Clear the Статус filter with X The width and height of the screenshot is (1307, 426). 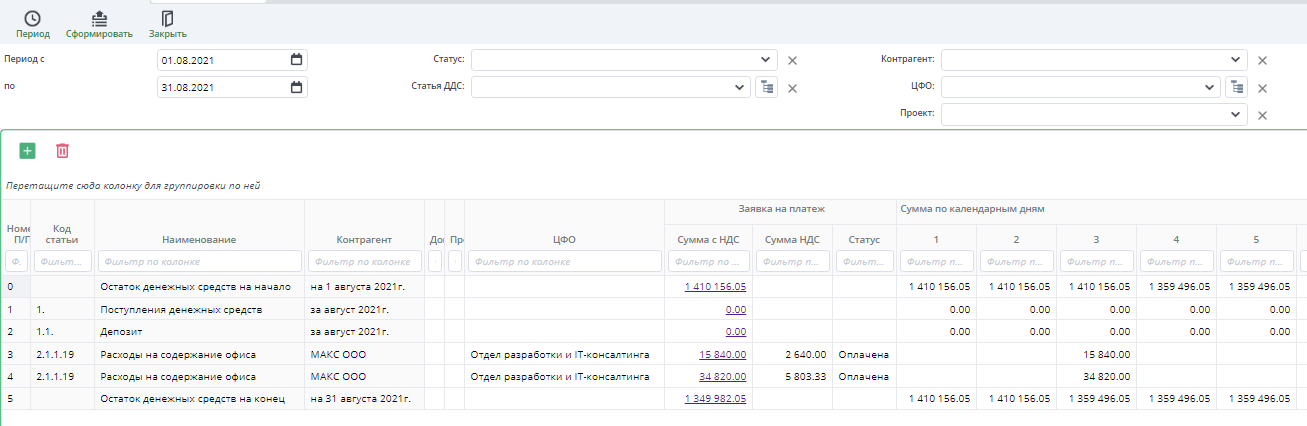coord(792,60)
